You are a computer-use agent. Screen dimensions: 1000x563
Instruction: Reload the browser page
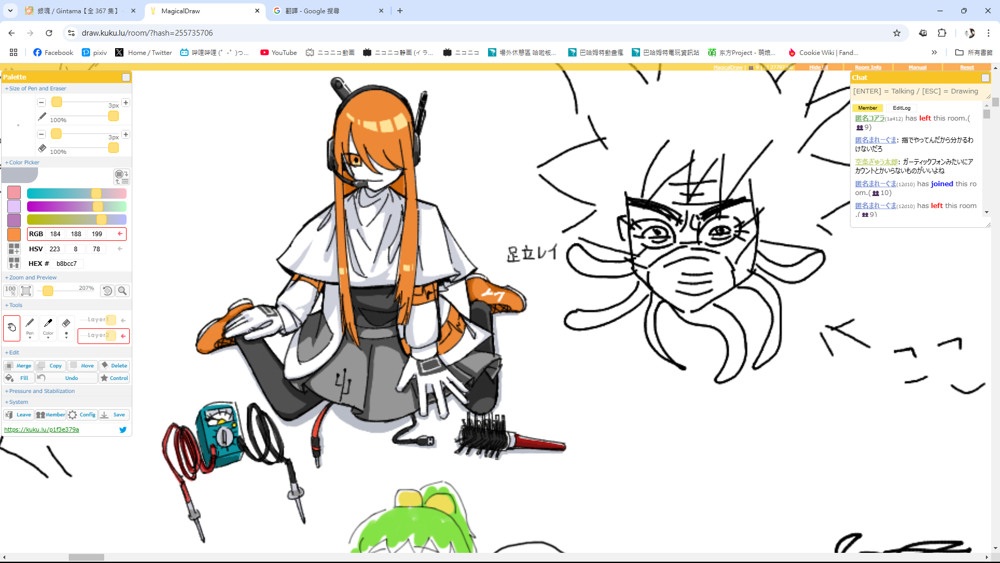pyautogui.click(x=49, y=33)
